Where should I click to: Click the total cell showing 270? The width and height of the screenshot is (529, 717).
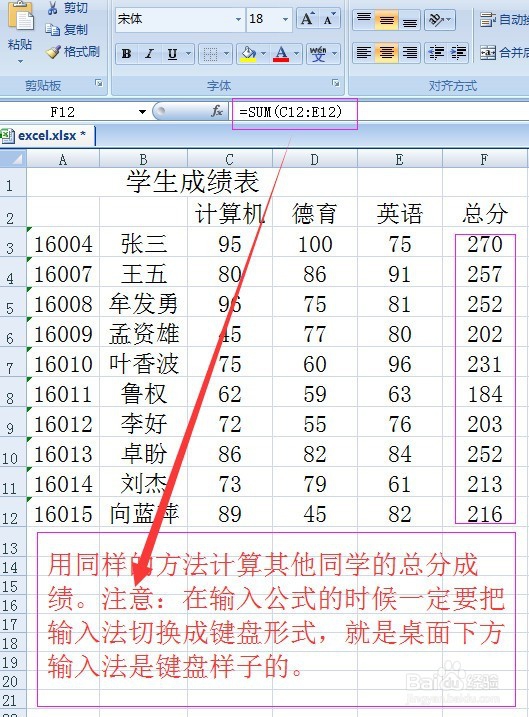tap(485, 243)
